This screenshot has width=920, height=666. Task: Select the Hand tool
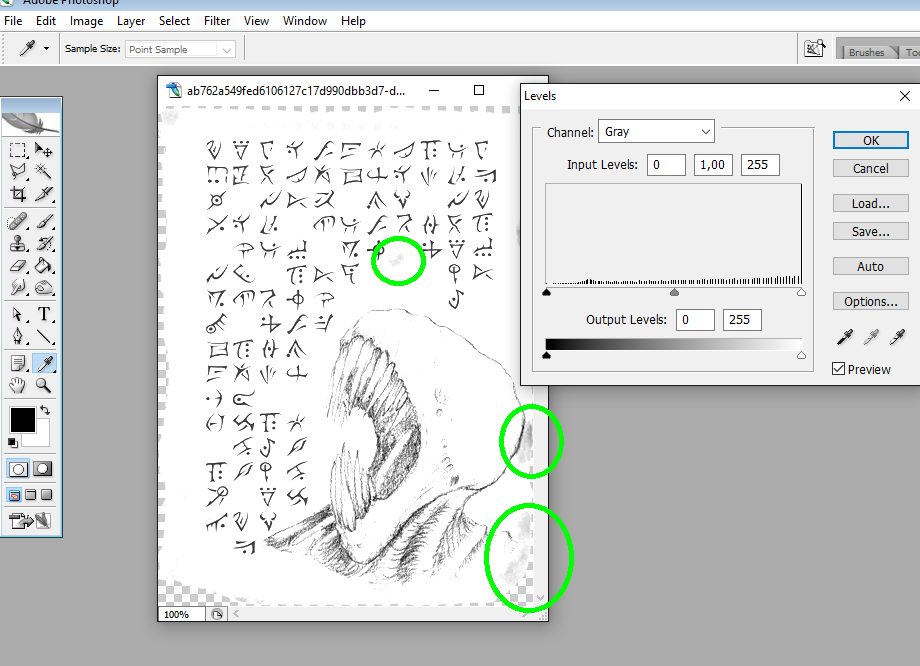point(18,385)
